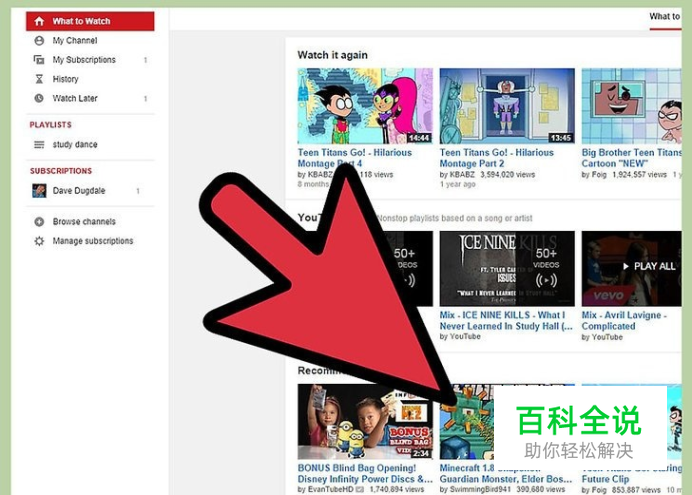Select the What to Watch tab at top right
Viewport: 692px width, 495px height.
(x=665, y=17)
